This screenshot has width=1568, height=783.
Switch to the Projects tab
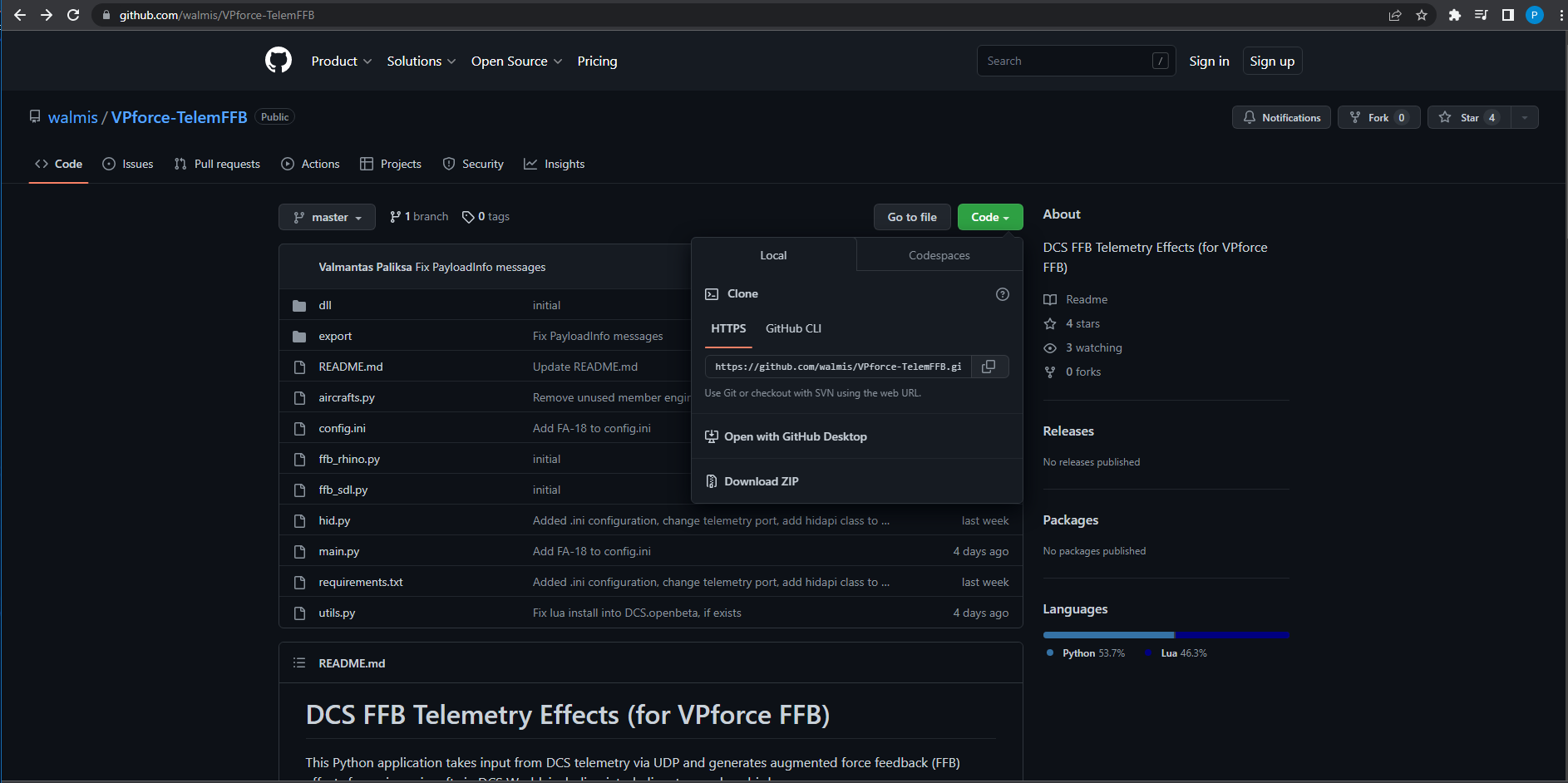[x=391, y=164]
